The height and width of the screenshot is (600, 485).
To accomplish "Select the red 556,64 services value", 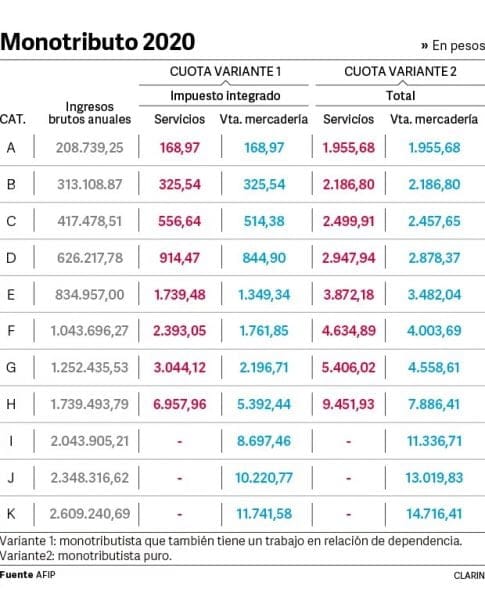I will (180, 221).
